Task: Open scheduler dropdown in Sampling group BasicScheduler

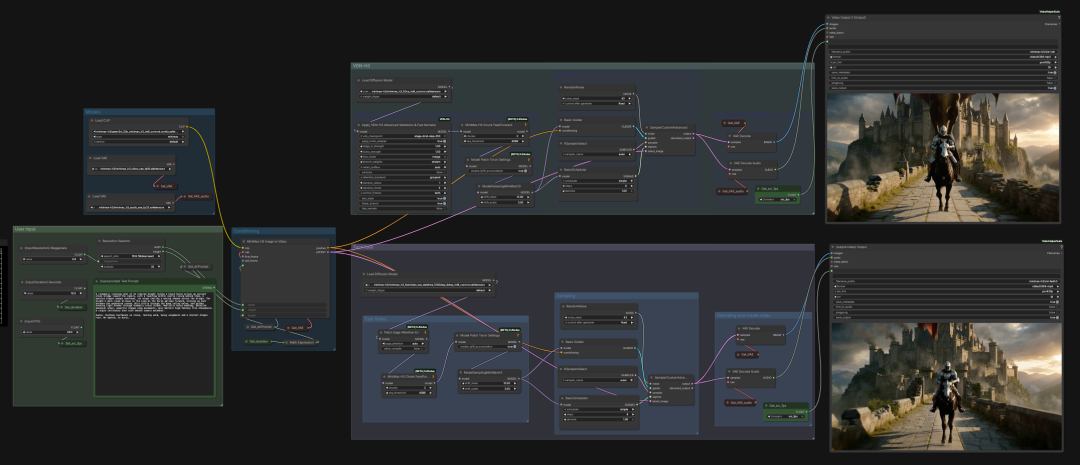Action: (599, 409)
